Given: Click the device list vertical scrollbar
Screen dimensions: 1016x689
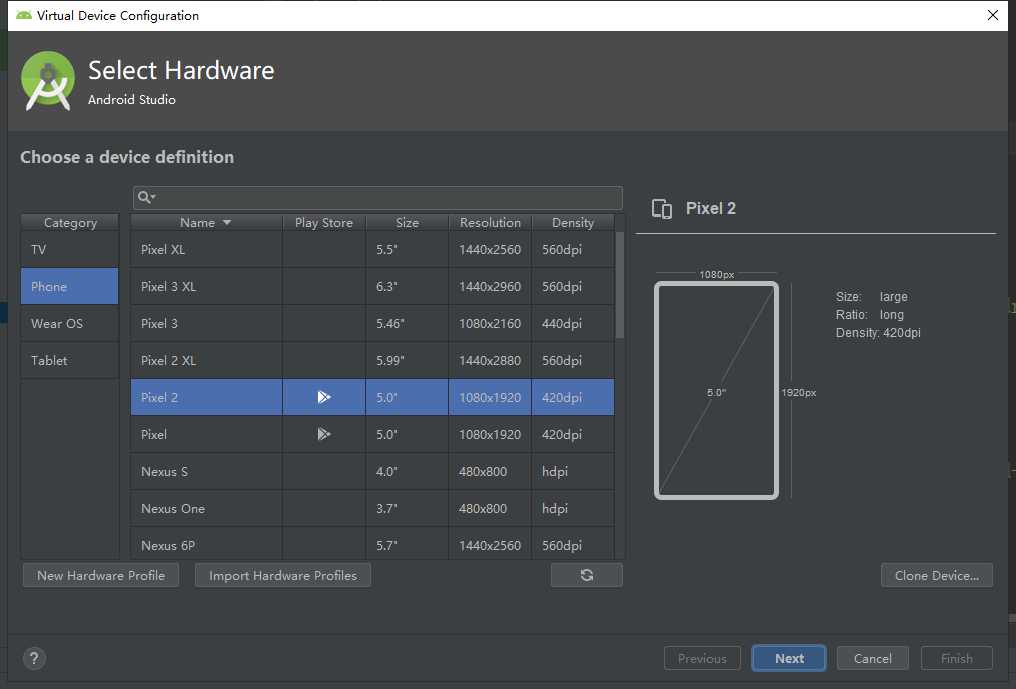Looking at the screenshot, I should pos(619,285).
